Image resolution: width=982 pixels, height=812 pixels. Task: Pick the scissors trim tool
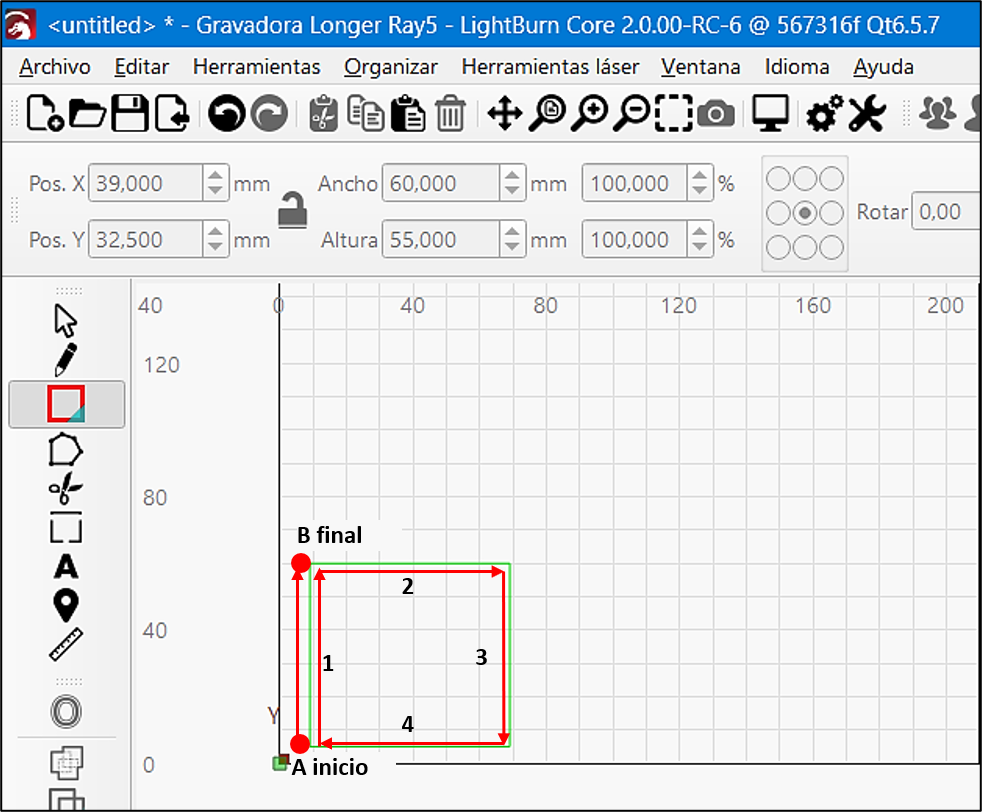pos(66,489)
